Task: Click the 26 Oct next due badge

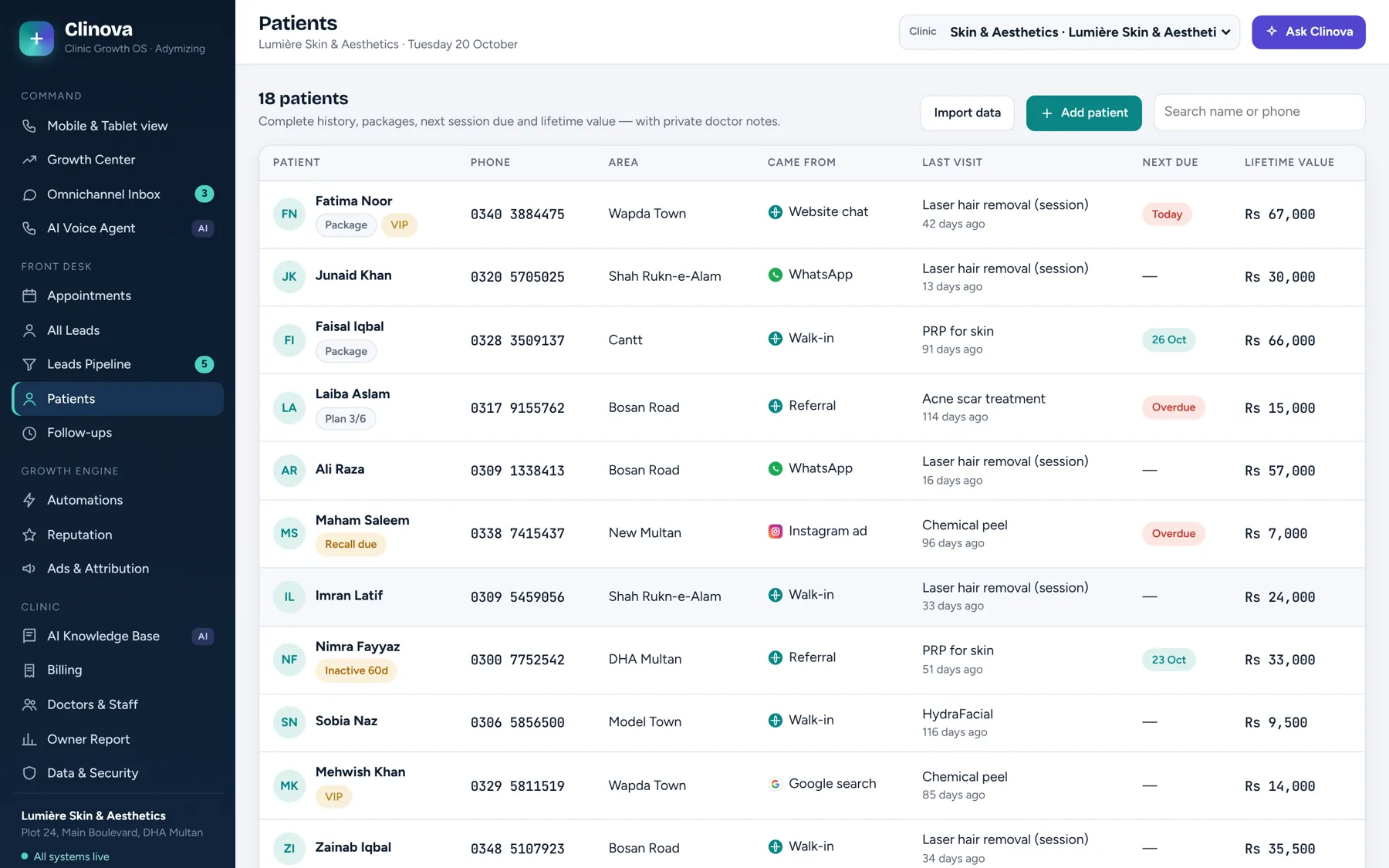Action: tap(1168, 340)
